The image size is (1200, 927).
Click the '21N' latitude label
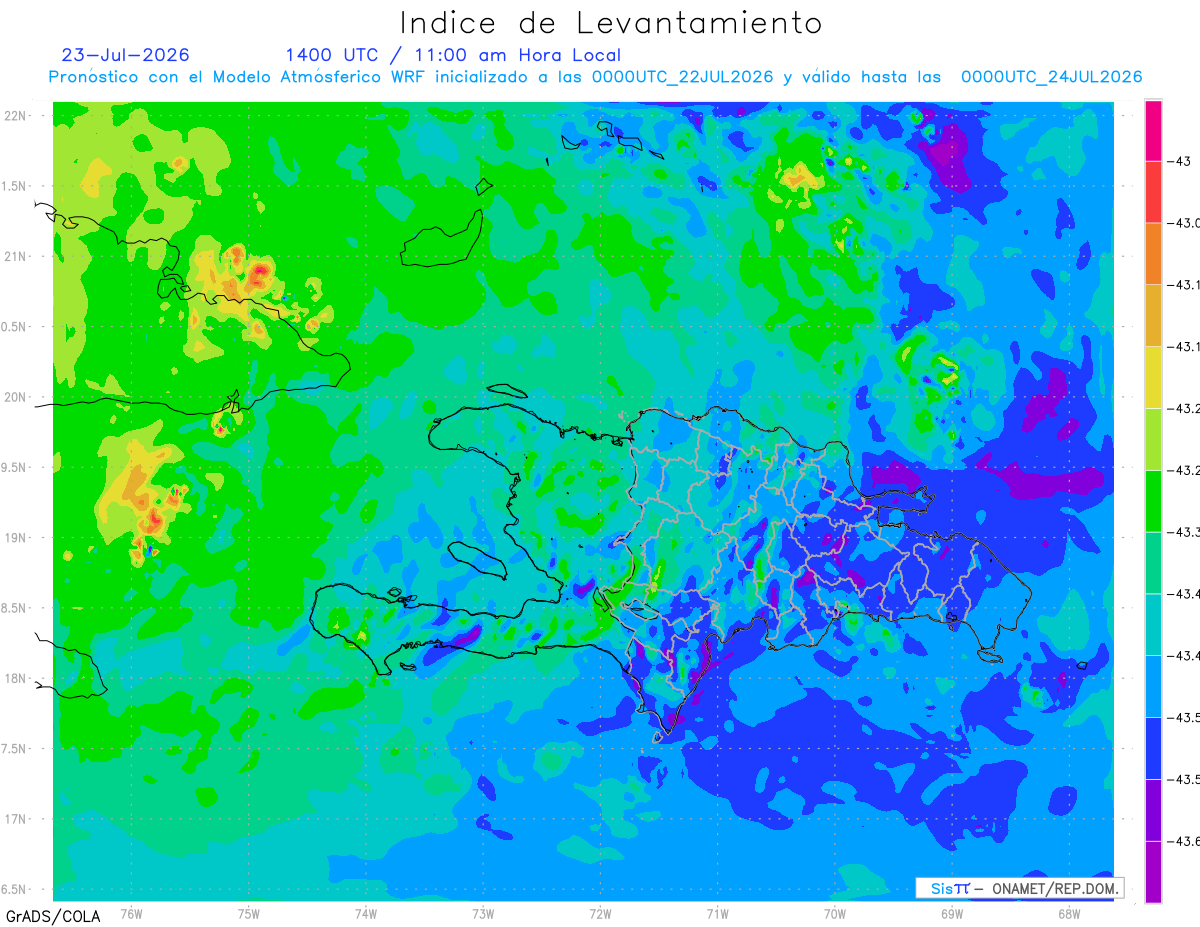tap(16, 257)
